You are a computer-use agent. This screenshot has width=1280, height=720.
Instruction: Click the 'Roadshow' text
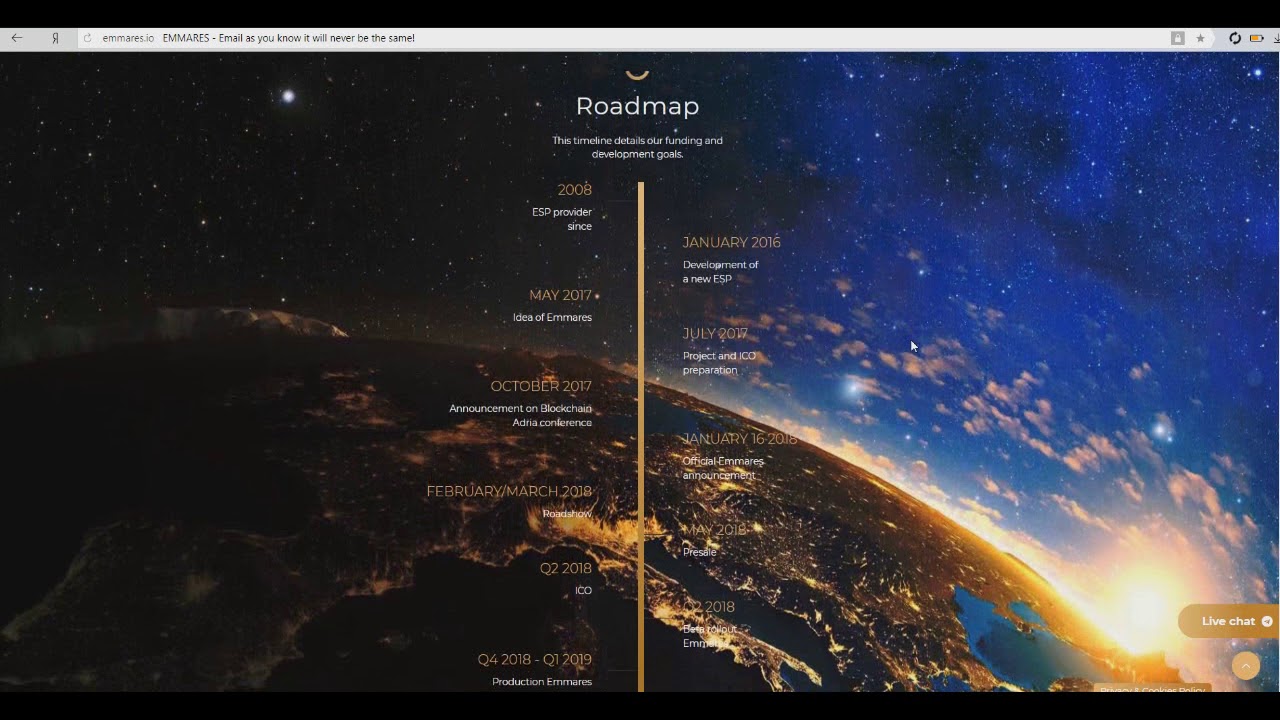tap(567, 514)
